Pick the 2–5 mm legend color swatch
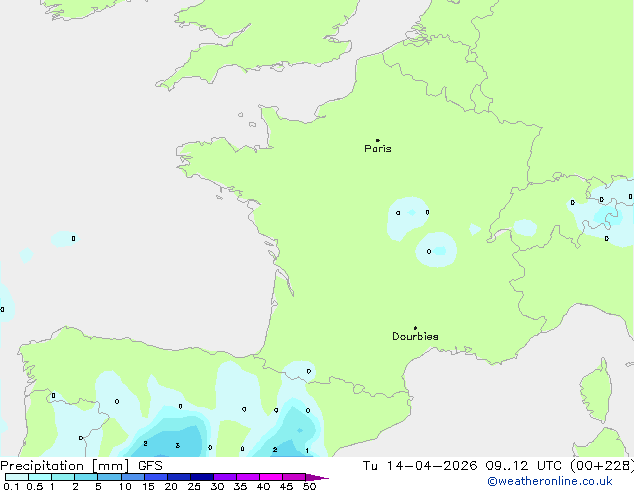 86,477
